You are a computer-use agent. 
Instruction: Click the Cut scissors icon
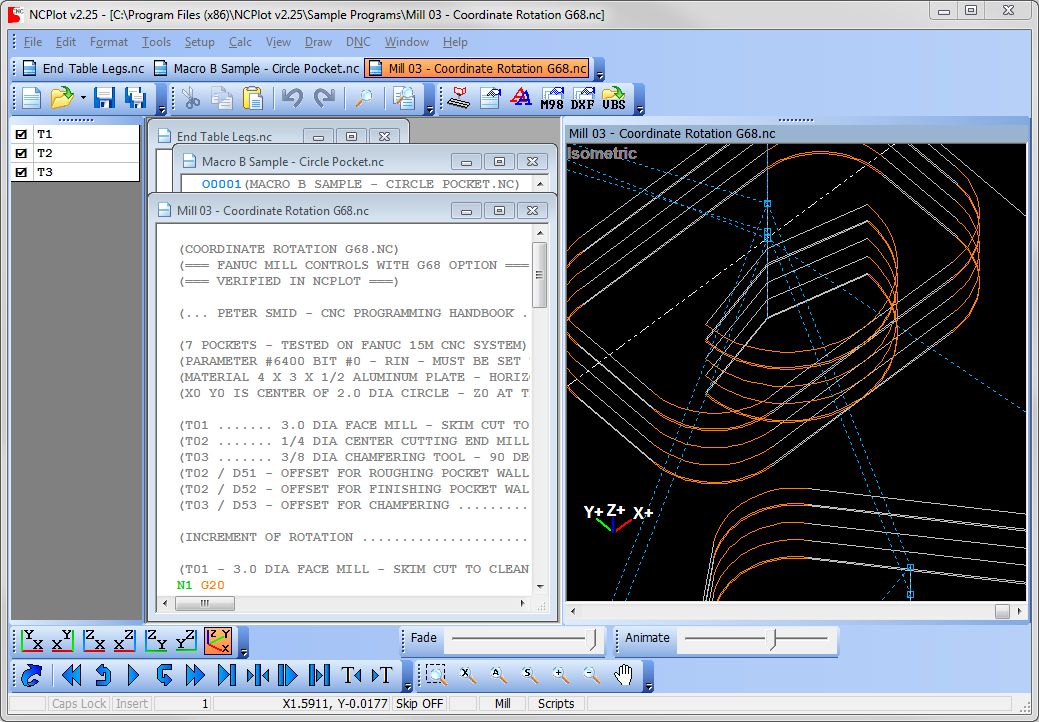click(x=191, y=98)
